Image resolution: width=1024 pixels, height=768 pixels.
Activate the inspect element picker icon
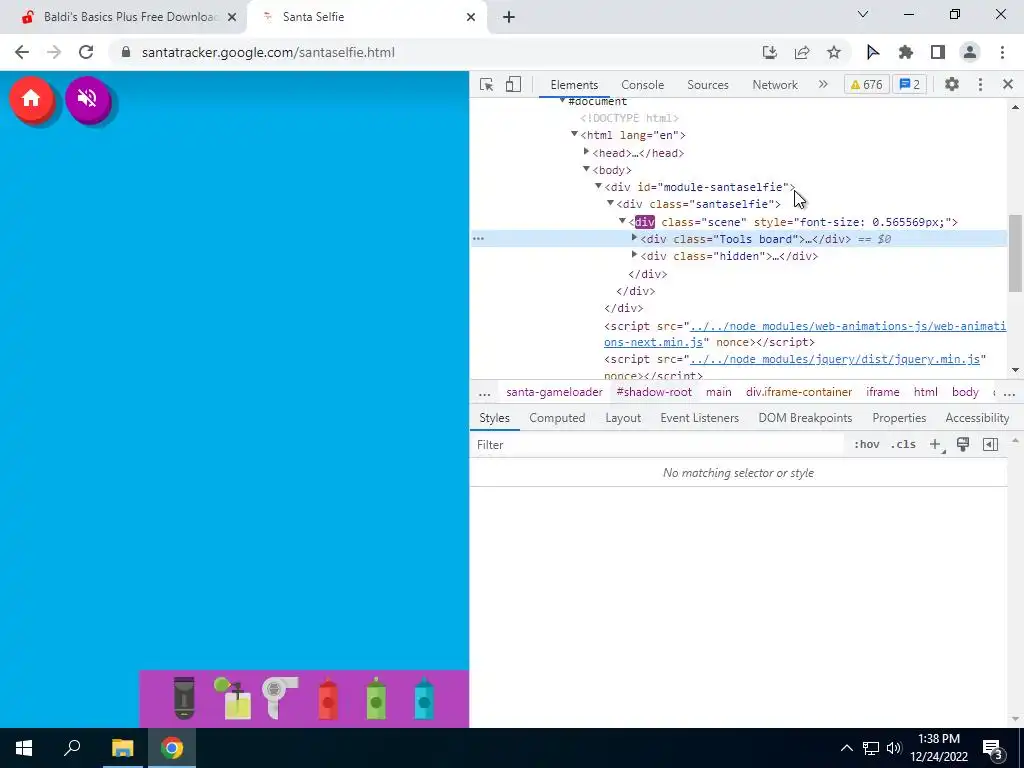pyautogui.click(x=487, y=84)
